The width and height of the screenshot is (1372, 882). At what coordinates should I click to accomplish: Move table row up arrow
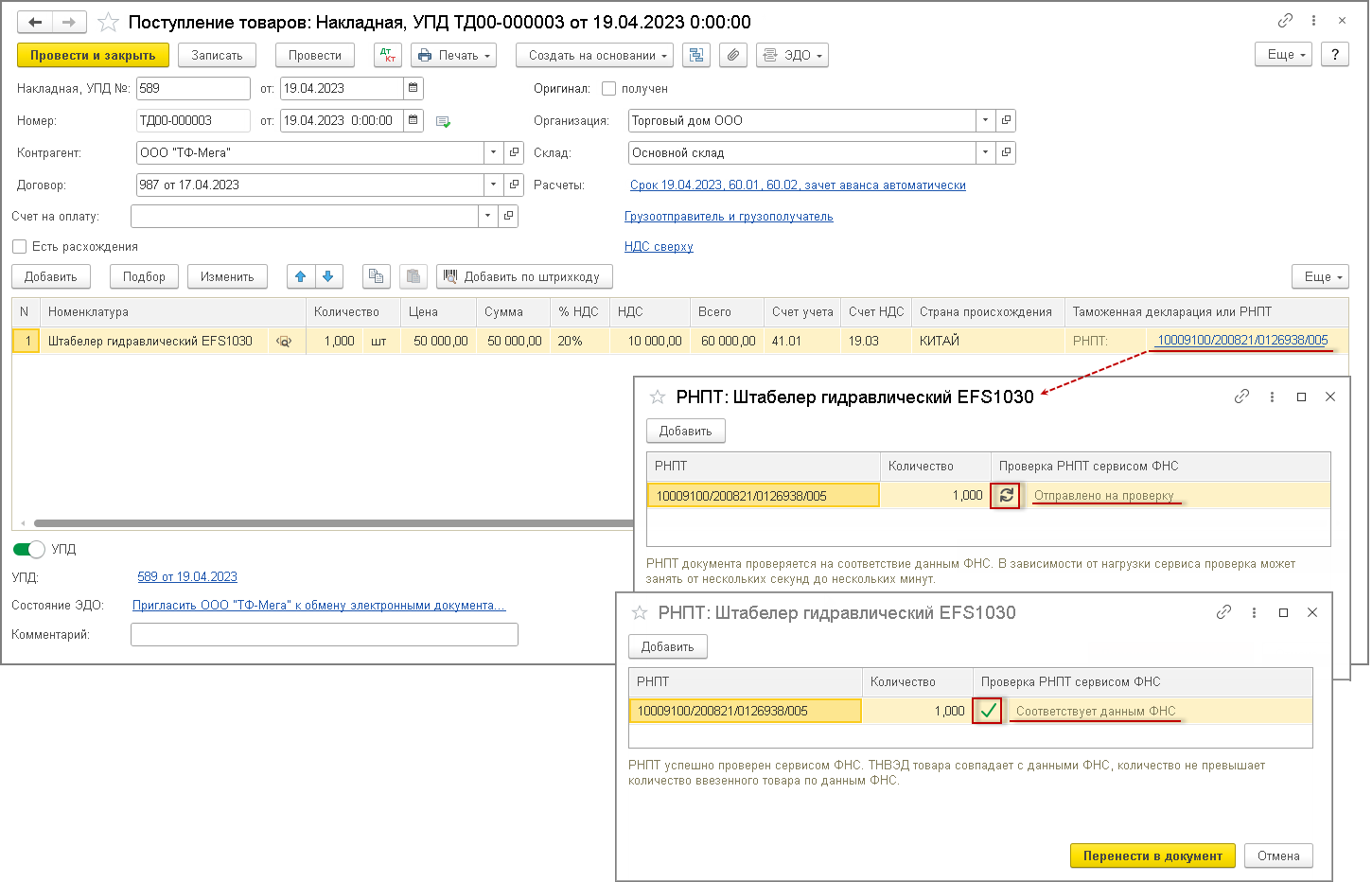[x=301, y=276]
